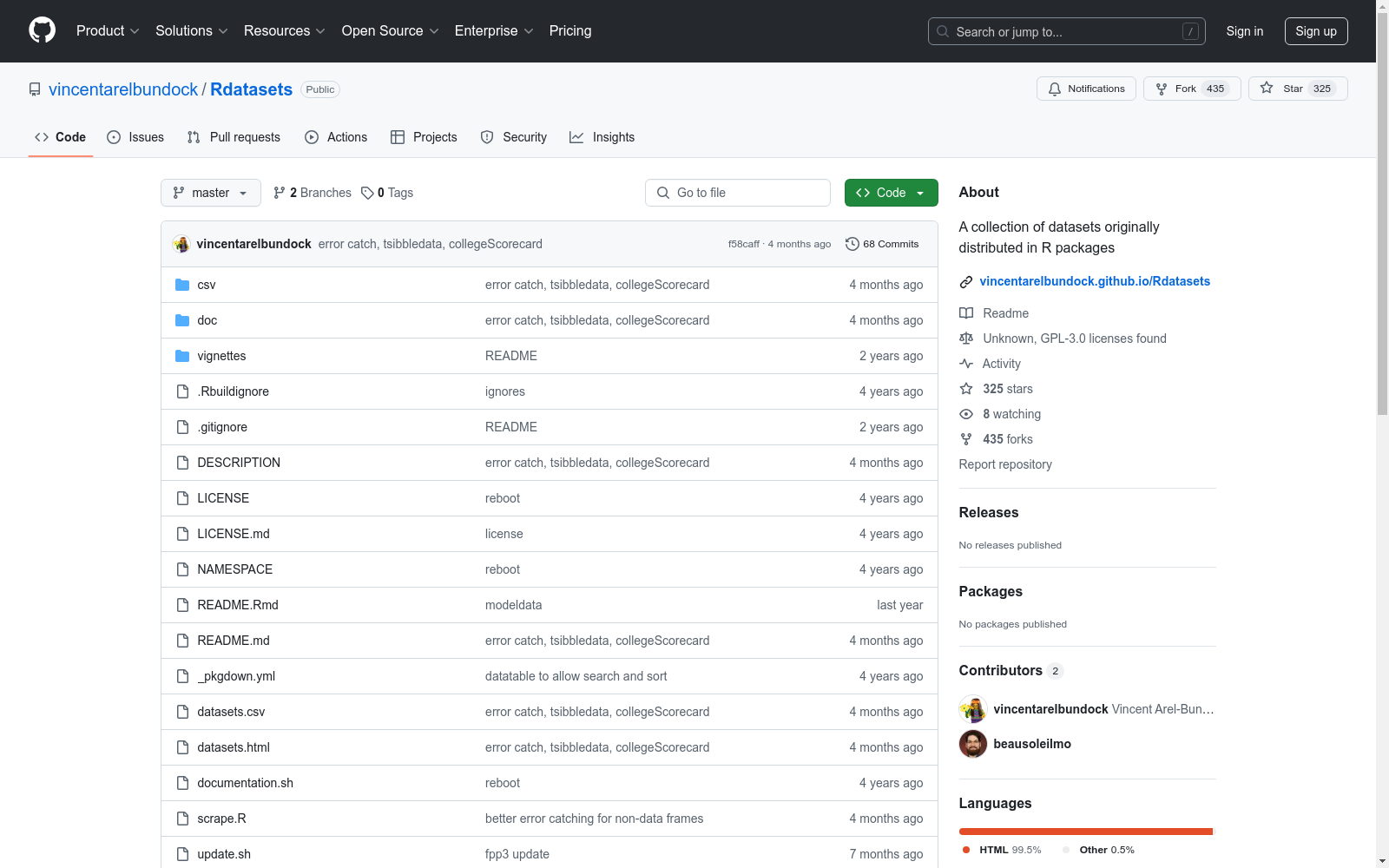The width and height of the screenshot is (1389, 868).
Task: Open the beausoleilmo contributor profile
Action: [1032, 744]
